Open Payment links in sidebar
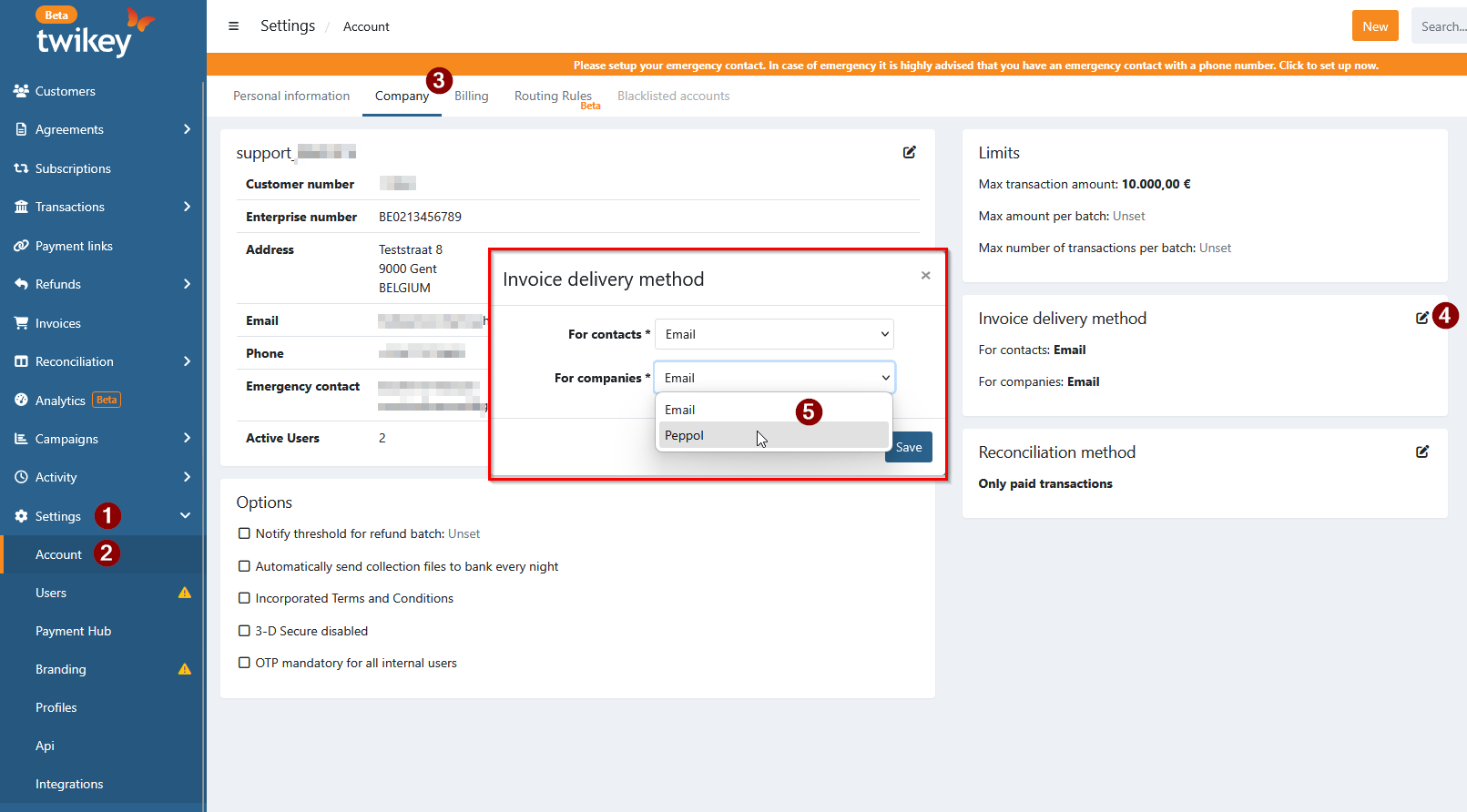Screen dimensions: 1467x812 (74, 246)
